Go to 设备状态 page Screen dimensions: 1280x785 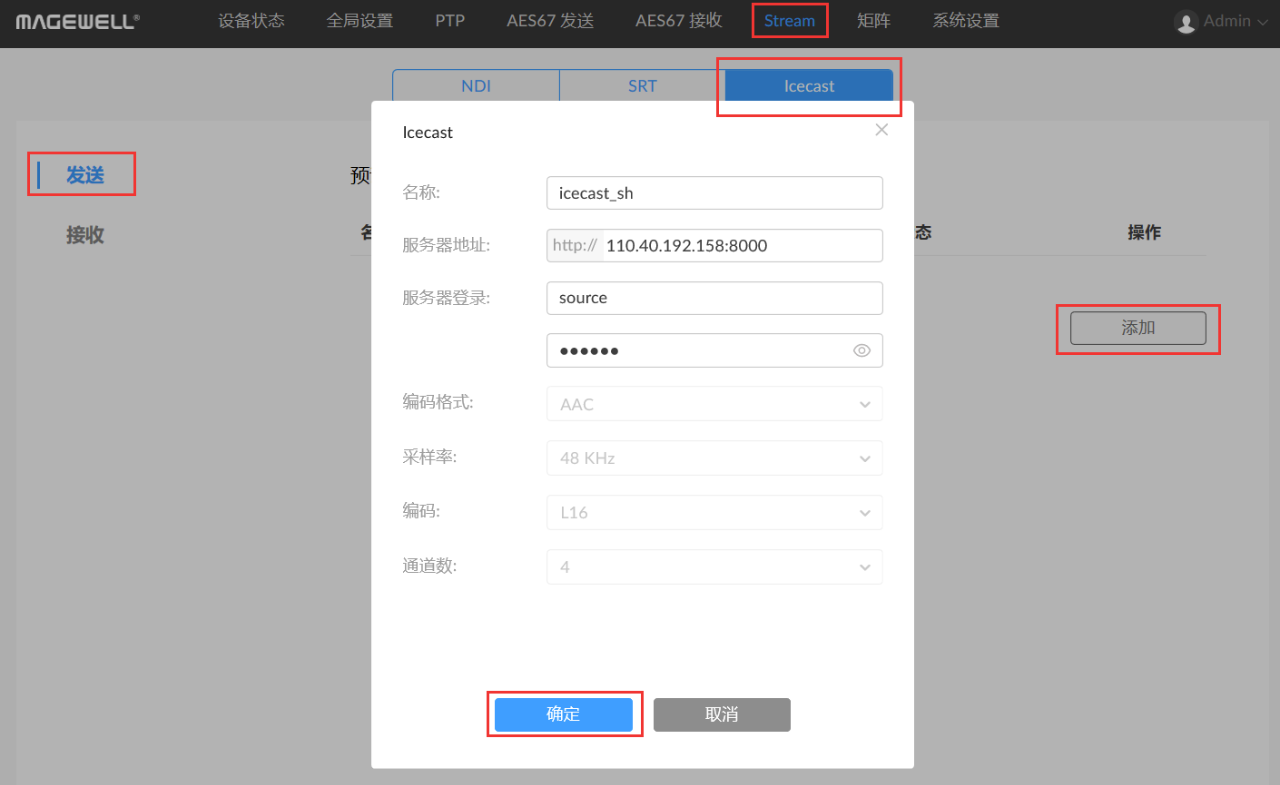point(251,21)
